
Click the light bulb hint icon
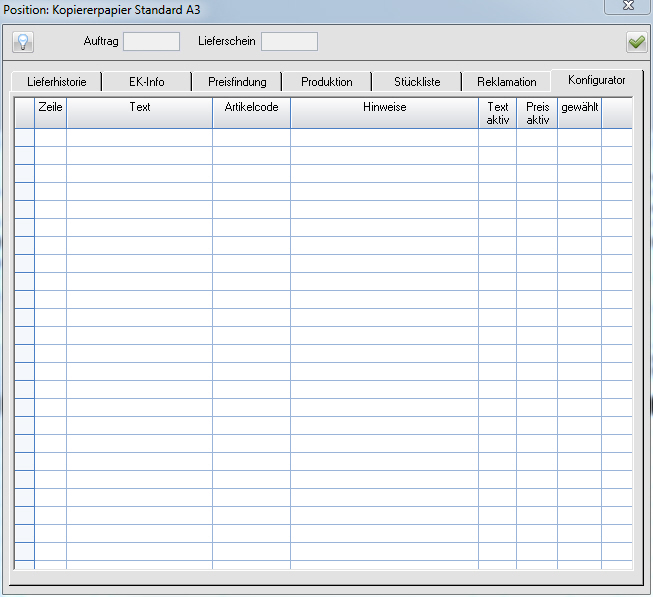click(x=23, y=42)
